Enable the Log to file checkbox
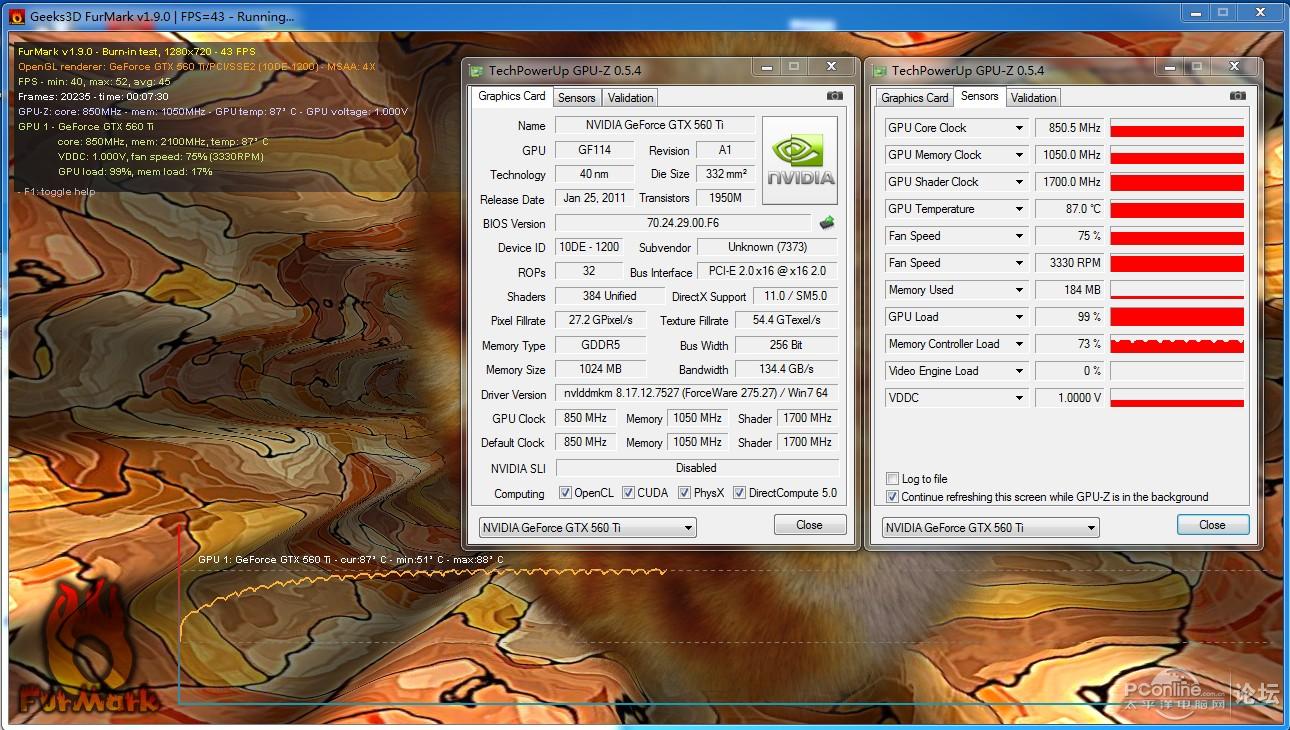Viewport: 1290px width, 730px height. (892, 479)
